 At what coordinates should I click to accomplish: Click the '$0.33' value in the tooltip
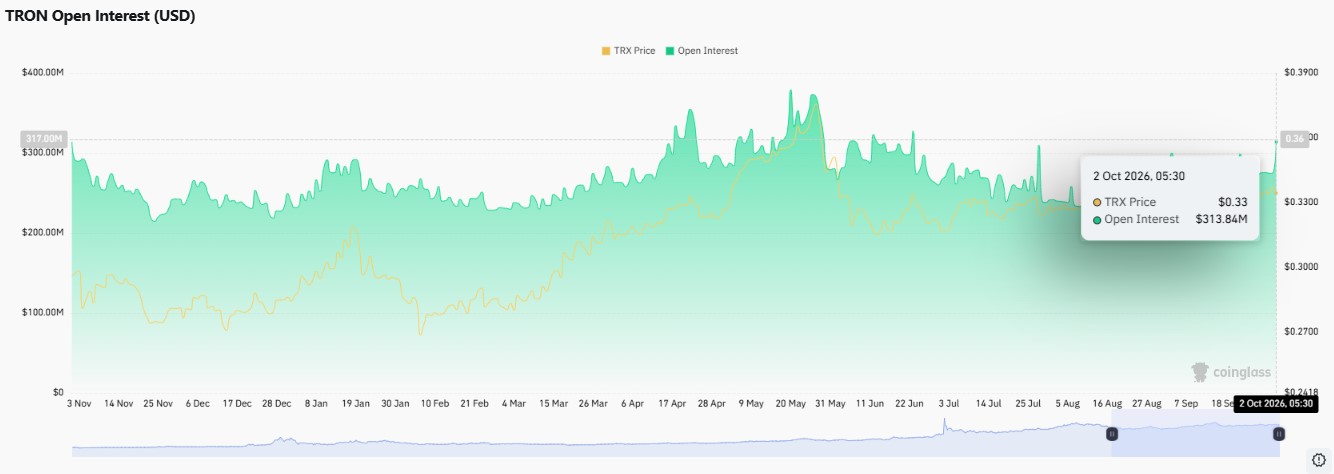click(x=1232, y=202)
